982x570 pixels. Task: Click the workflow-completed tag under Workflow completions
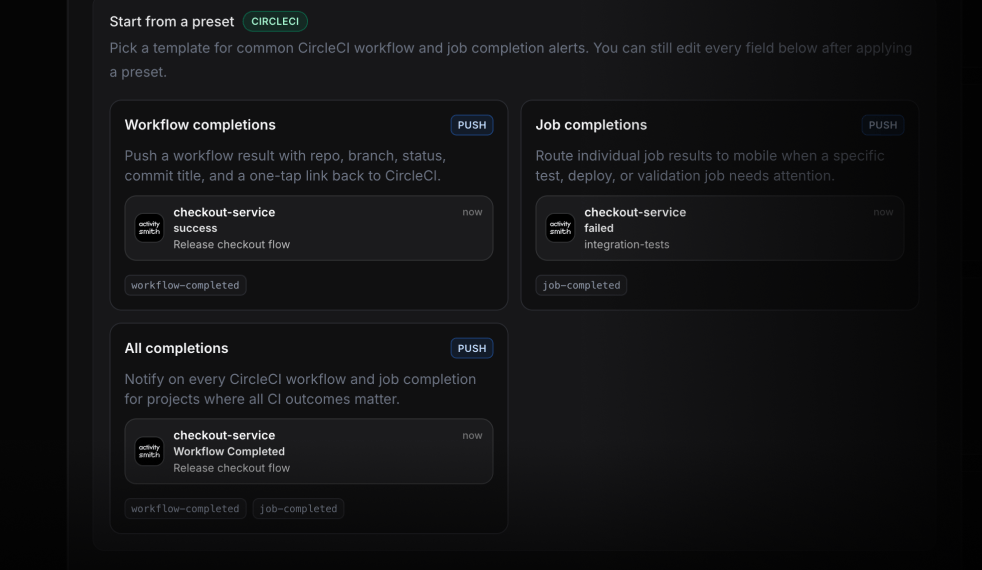tap(185, 285)
